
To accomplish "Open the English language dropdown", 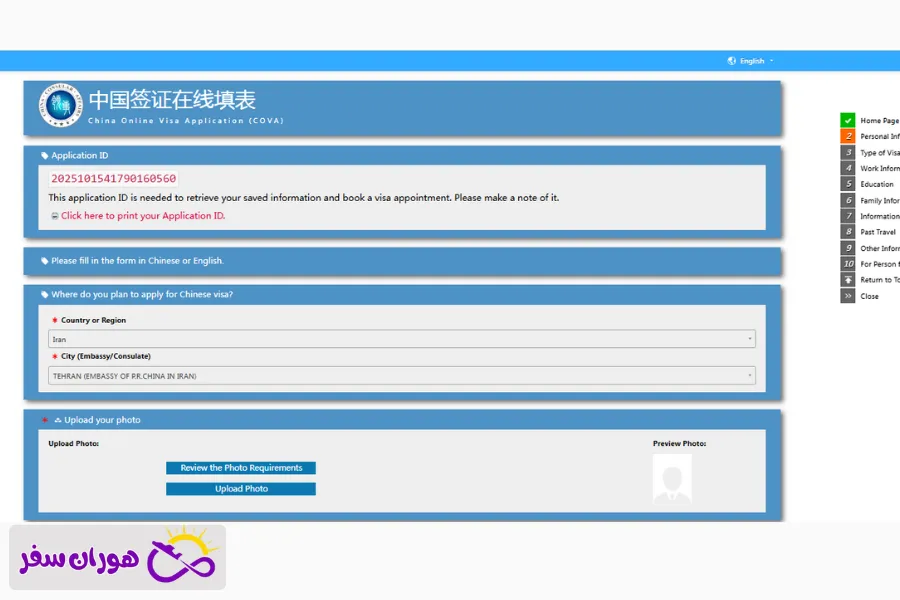I will 756,61.
